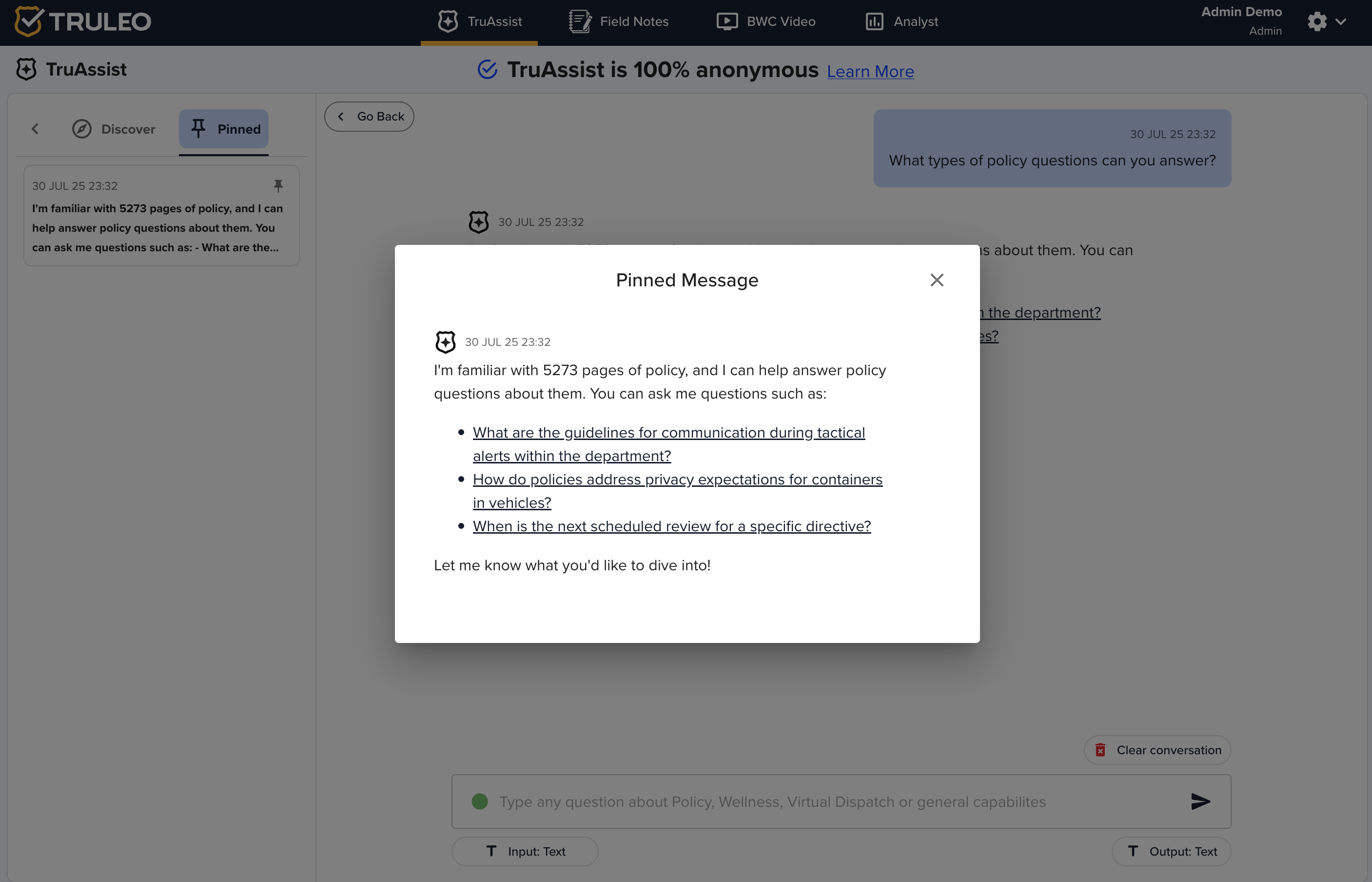Click the TruAssist badge icon in top nav
1372x882 pixels.
[x=448, y=22]
